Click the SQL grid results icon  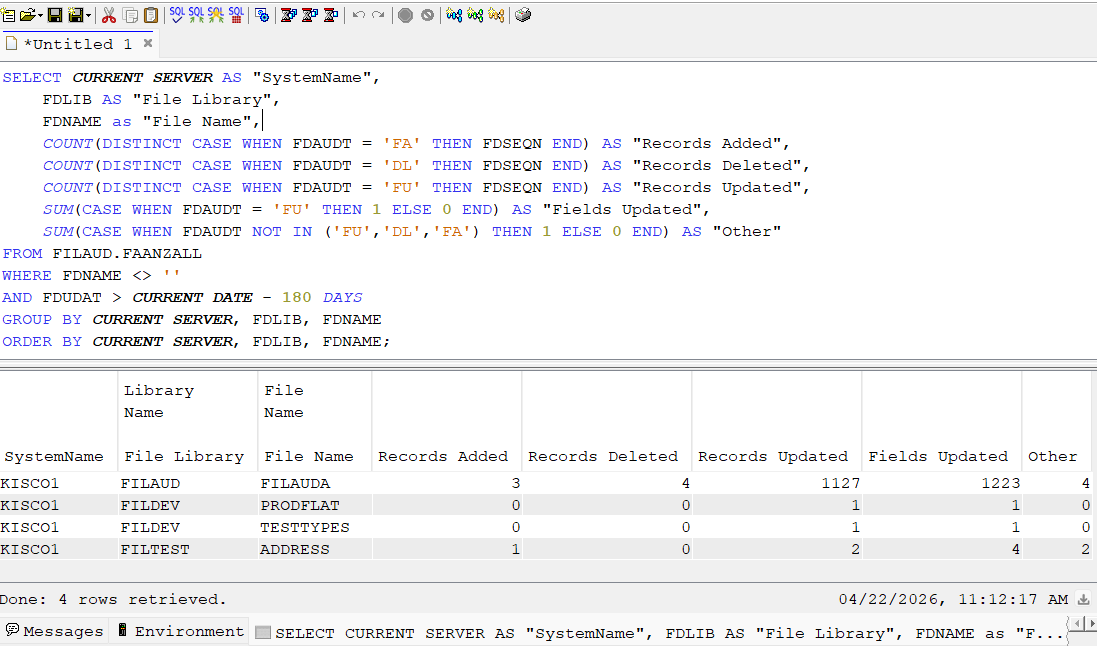pyautogui.click(x=236, y=15)
